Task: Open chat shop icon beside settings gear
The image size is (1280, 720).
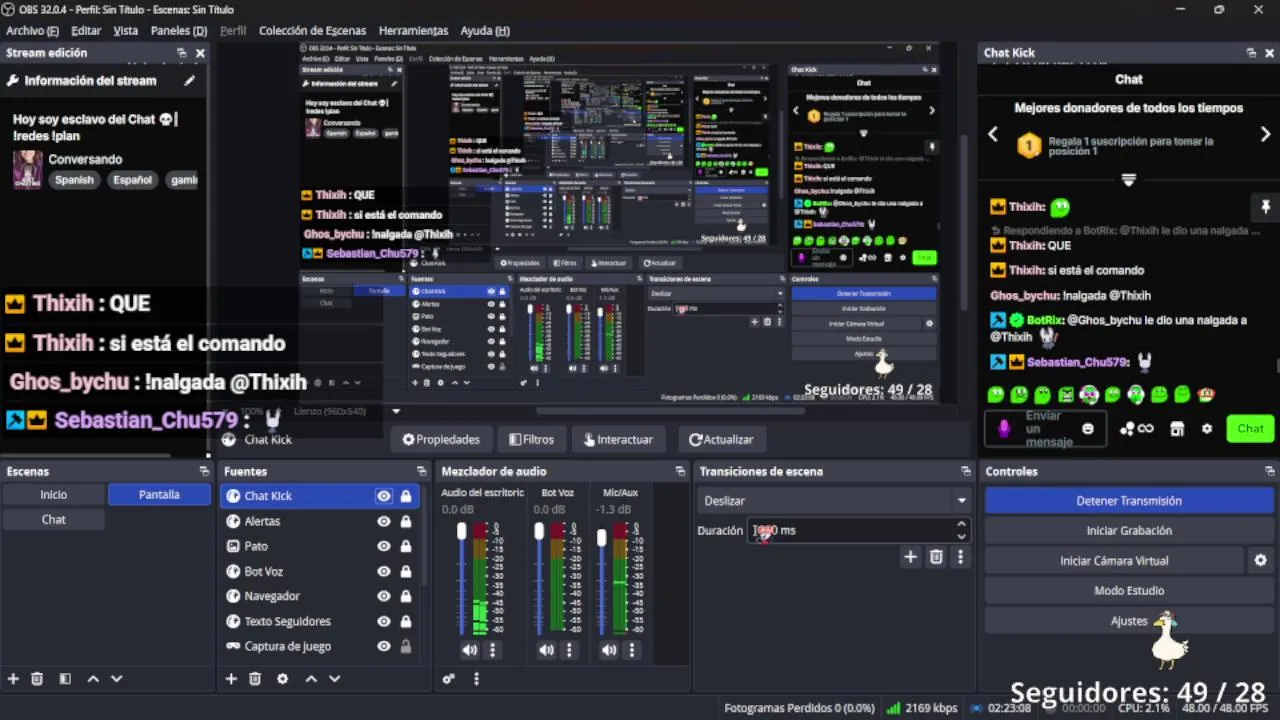Action: point(1177,429)
